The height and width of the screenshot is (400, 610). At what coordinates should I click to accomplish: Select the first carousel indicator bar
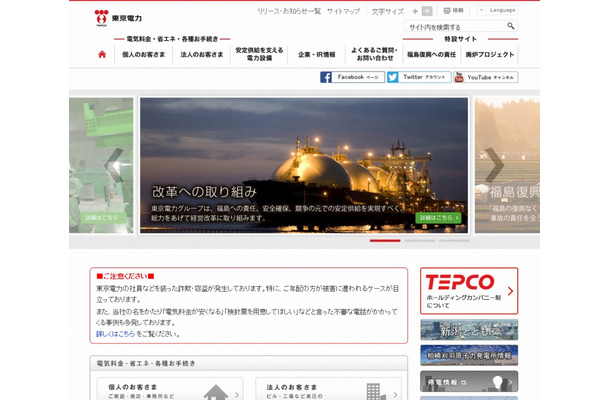385,241
